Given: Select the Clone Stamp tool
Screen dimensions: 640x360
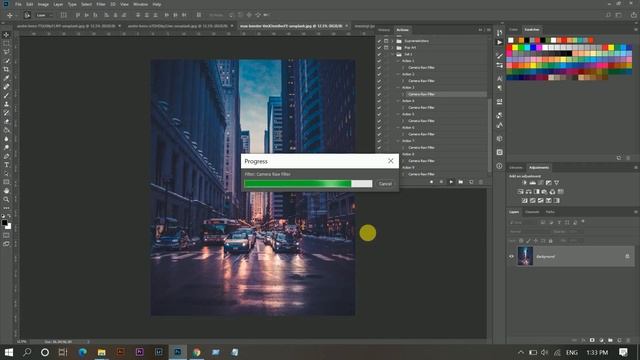Looking at the screenshot, I should click(6, 104).
